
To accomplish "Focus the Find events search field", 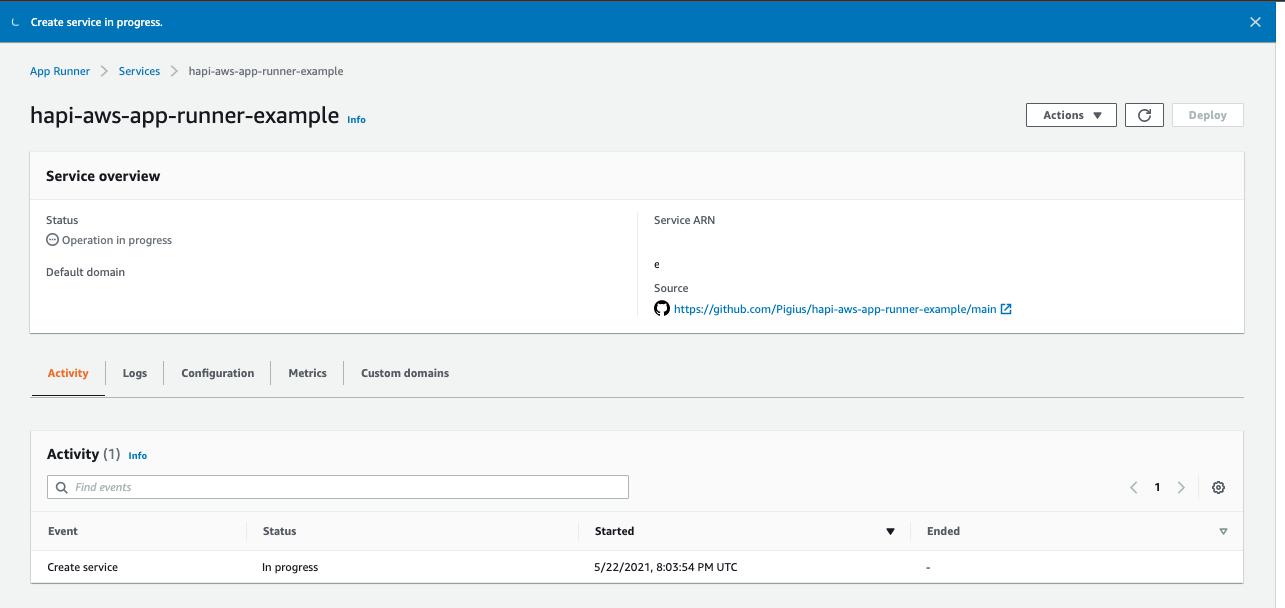I will coord(338,487).
